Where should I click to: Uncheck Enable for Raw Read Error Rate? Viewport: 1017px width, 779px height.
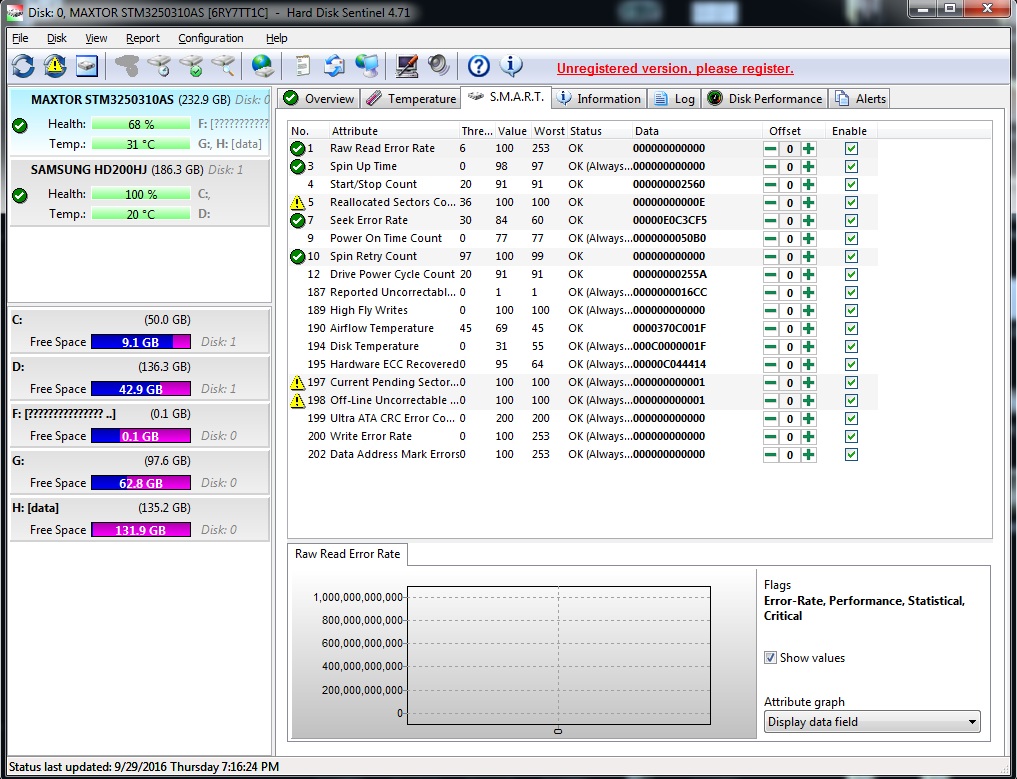pos(851,148)
